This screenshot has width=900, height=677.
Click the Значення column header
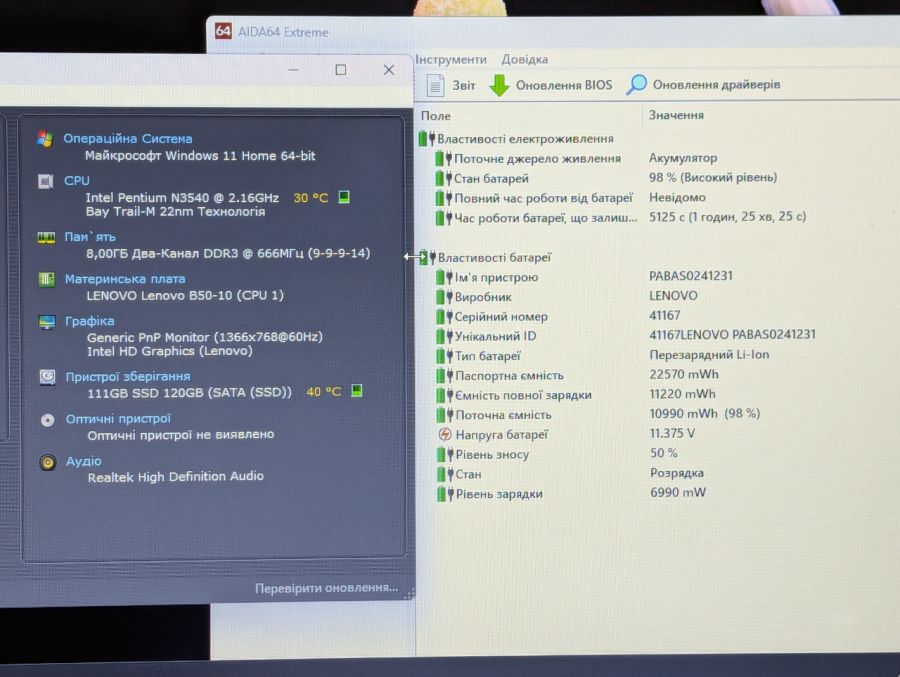pyautogui.click(x=676, y=115)
